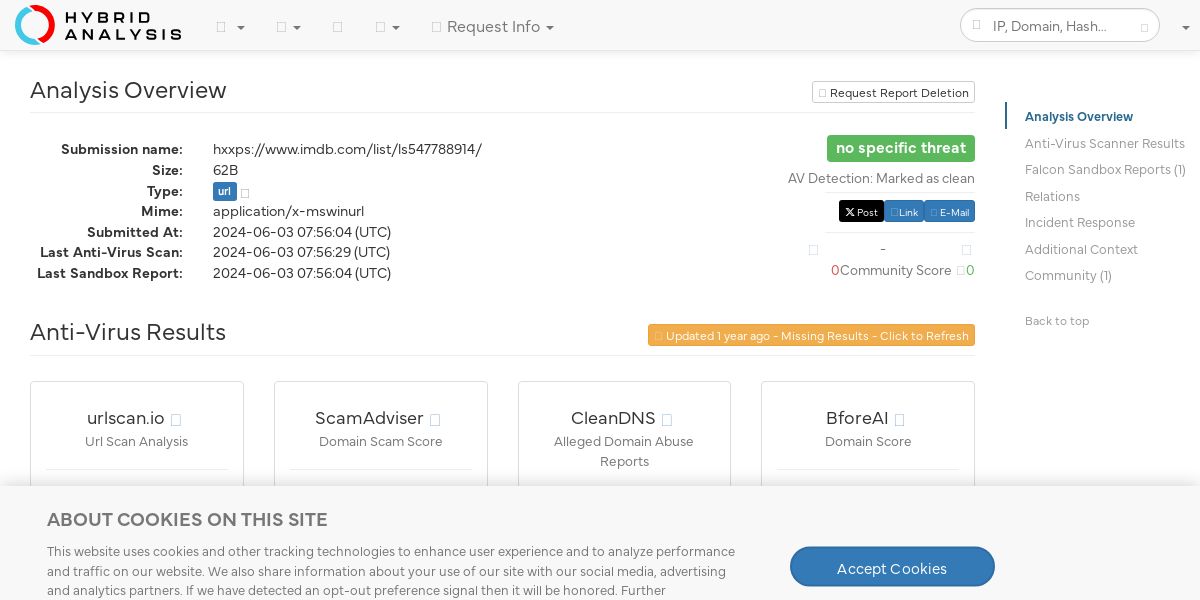Click the Analysis Overview page heading
This screenshot has width=1200, height=600.
[128, 90]
